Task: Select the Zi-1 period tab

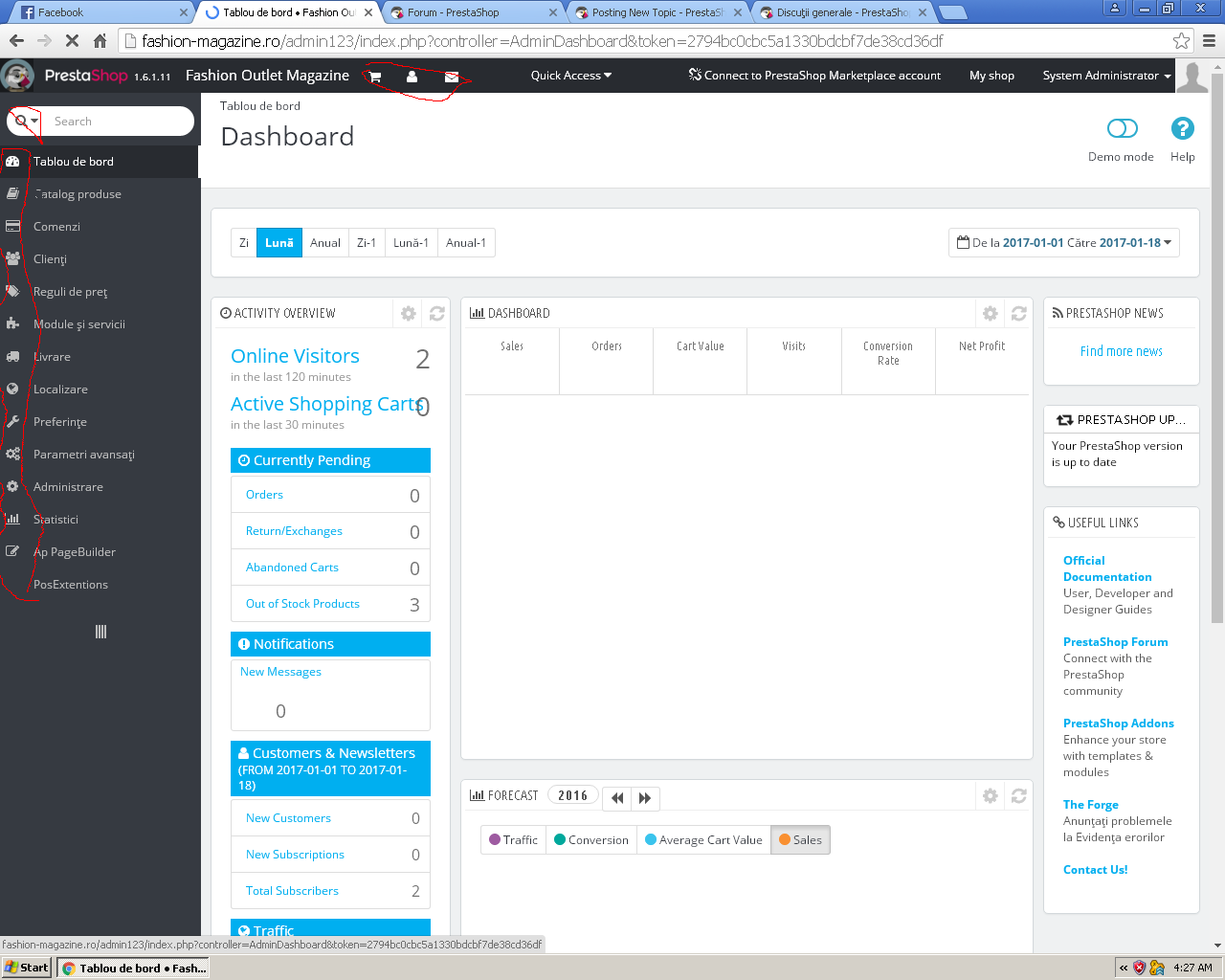Action: (367, 243)
